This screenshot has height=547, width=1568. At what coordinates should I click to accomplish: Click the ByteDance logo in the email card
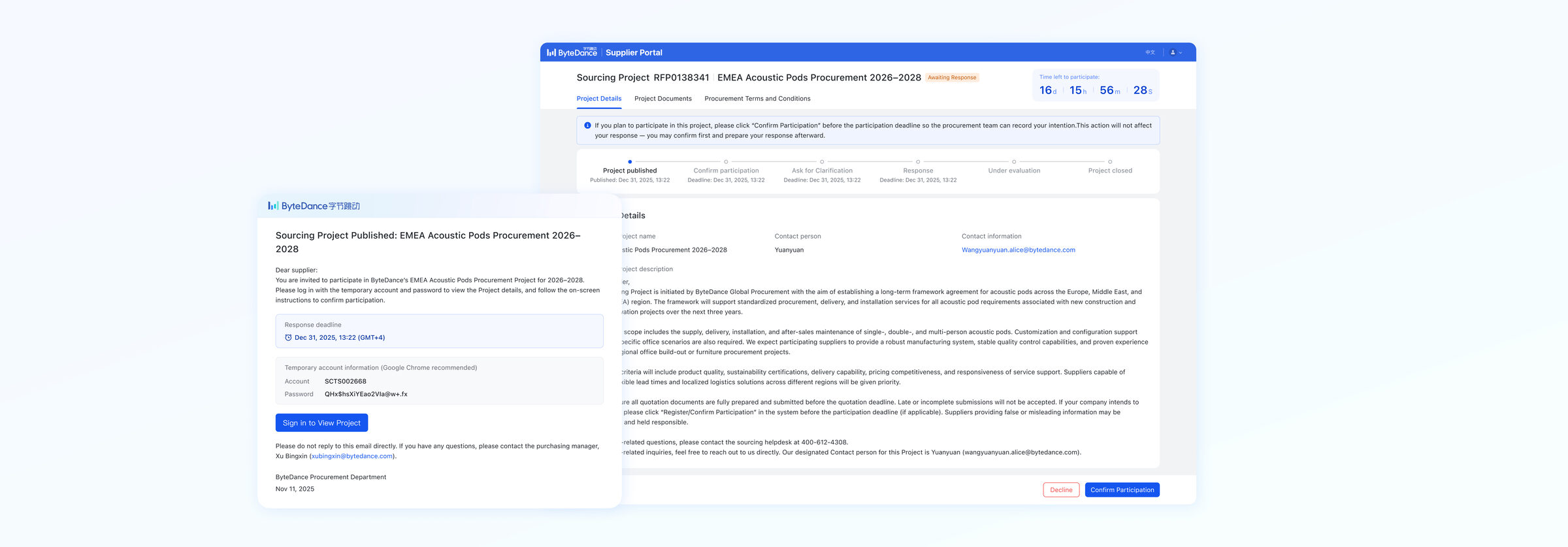[x=314, y=206]
